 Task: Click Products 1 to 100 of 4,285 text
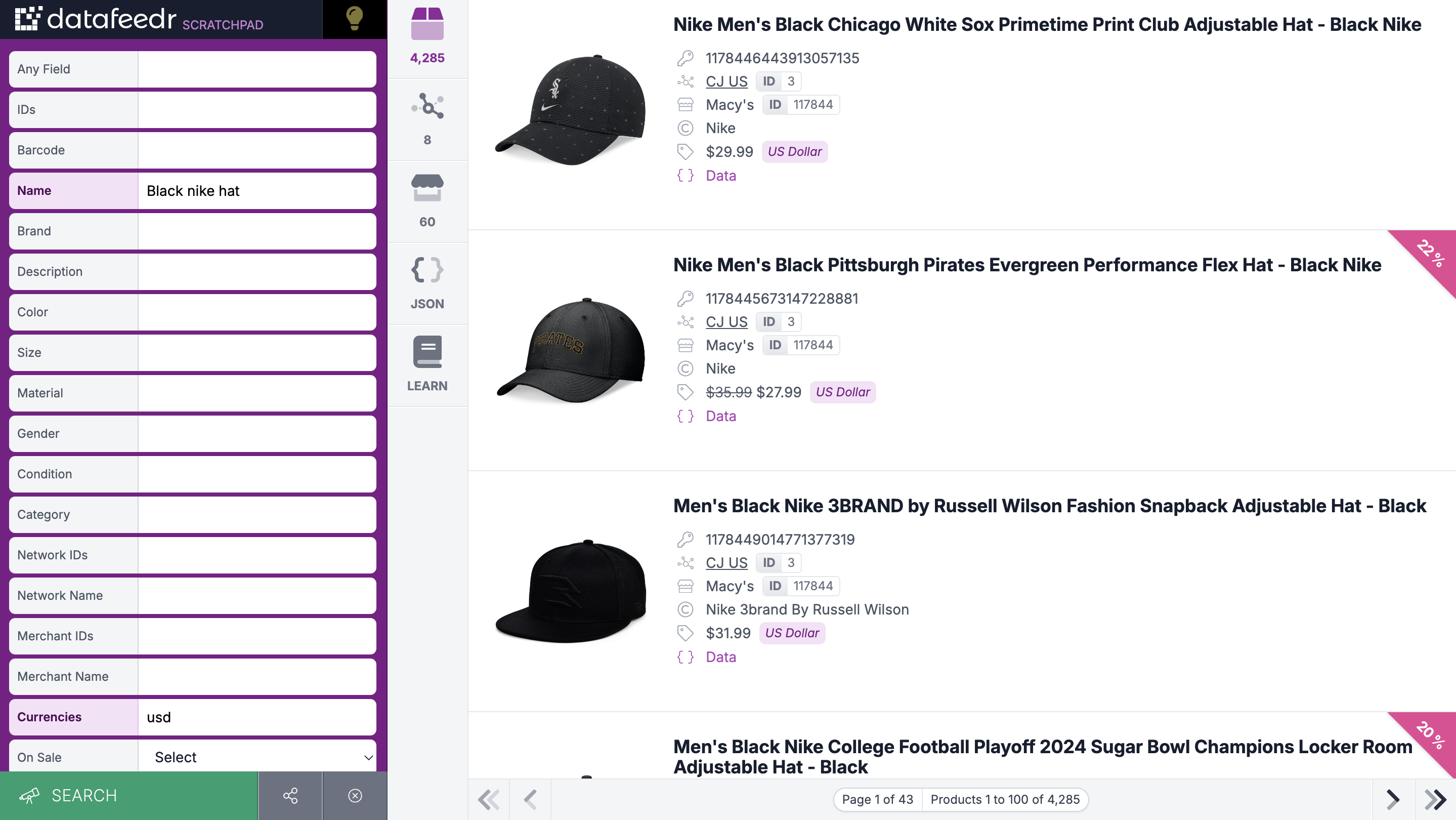(1004, 799)
